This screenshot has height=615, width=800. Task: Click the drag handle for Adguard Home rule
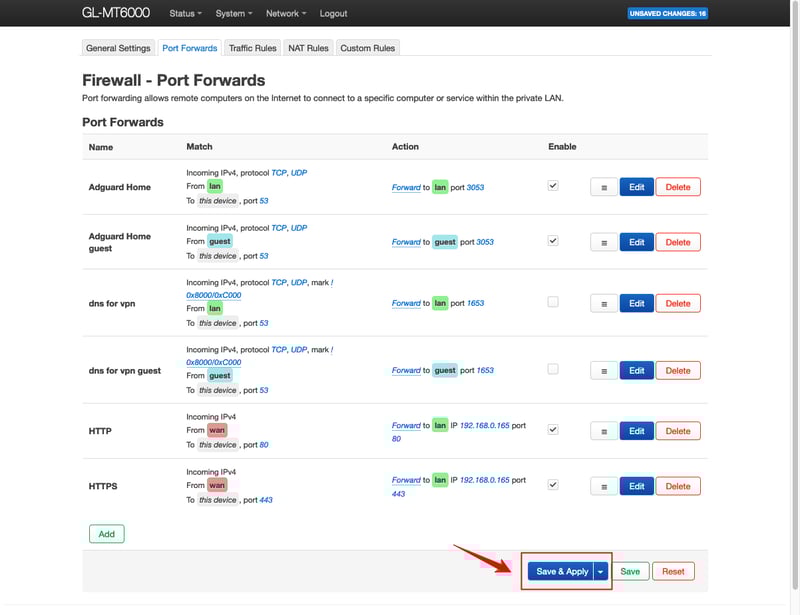point(603,187)
